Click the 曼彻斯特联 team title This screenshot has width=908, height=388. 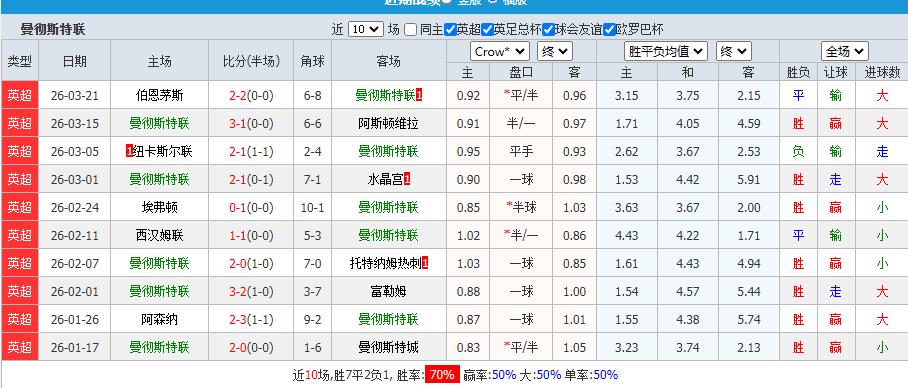[x=53, y=30]
